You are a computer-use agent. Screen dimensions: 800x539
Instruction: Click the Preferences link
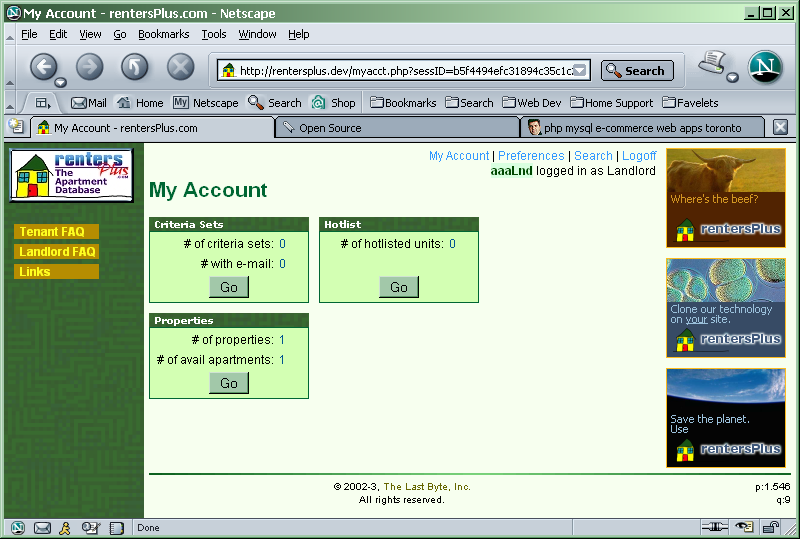coord(531,156)
